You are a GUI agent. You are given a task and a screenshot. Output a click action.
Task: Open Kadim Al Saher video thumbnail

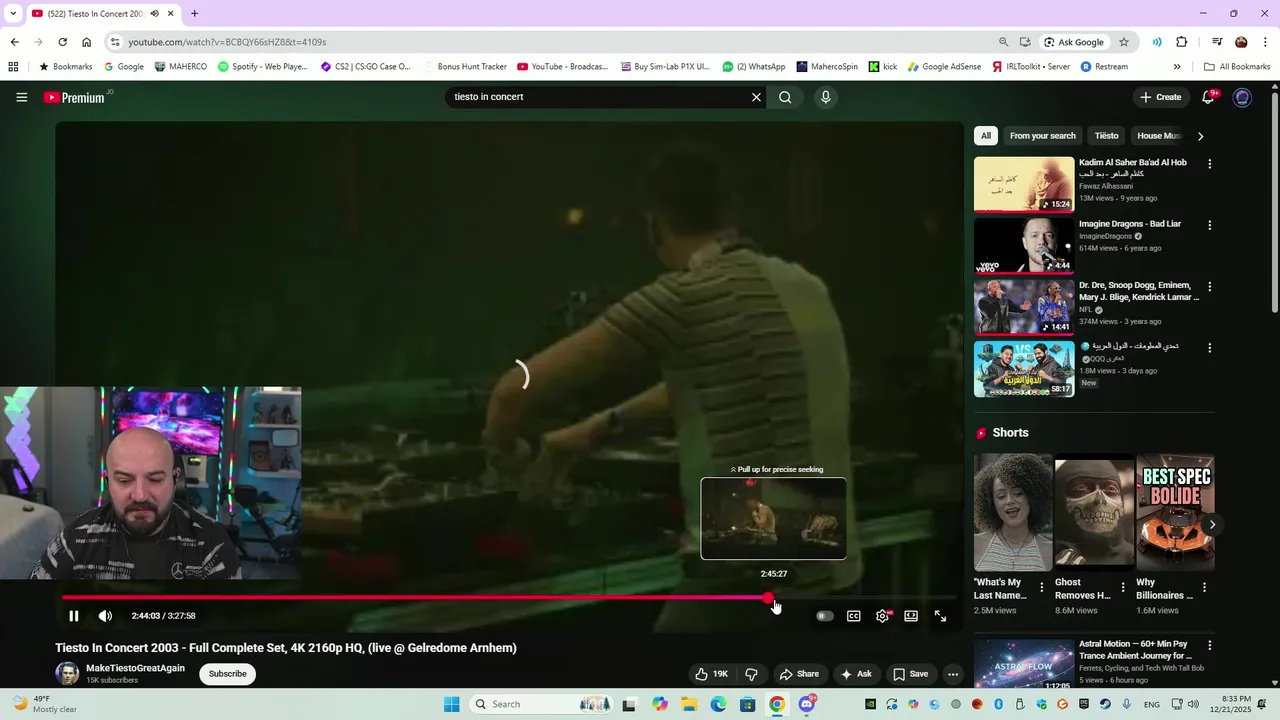coord(1024,184)
